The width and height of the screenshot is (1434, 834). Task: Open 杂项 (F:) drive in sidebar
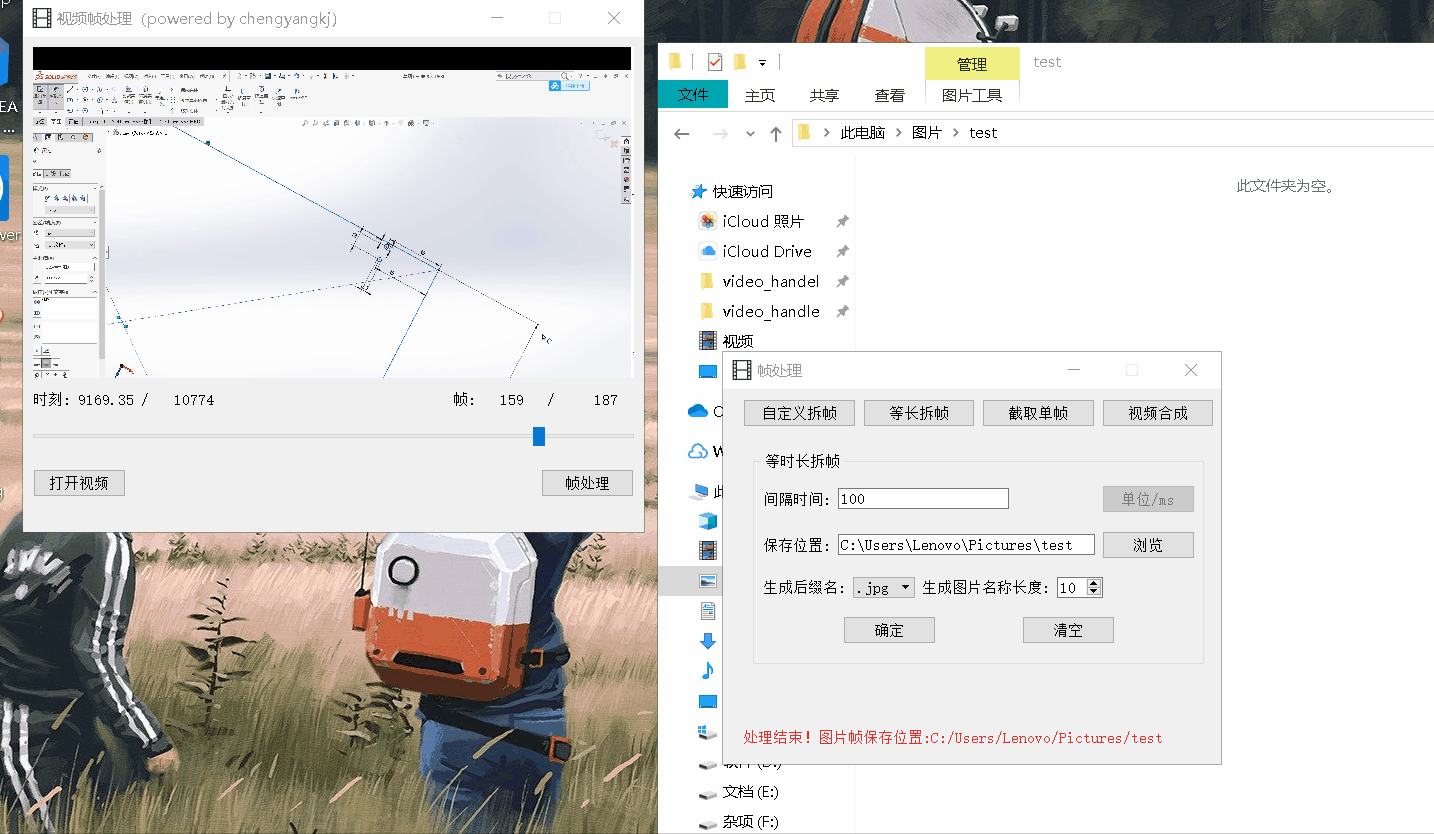tap(750, 822)
